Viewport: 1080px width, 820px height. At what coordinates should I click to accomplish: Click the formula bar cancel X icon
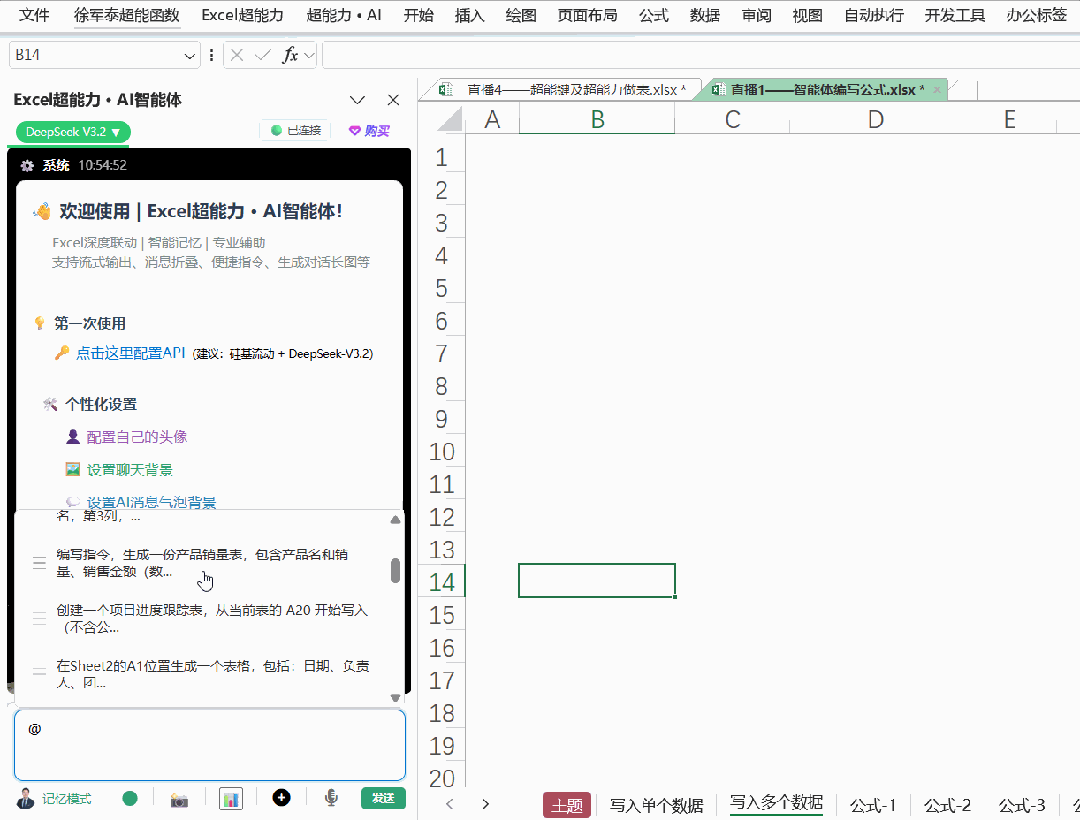click(x=237, y=55)
